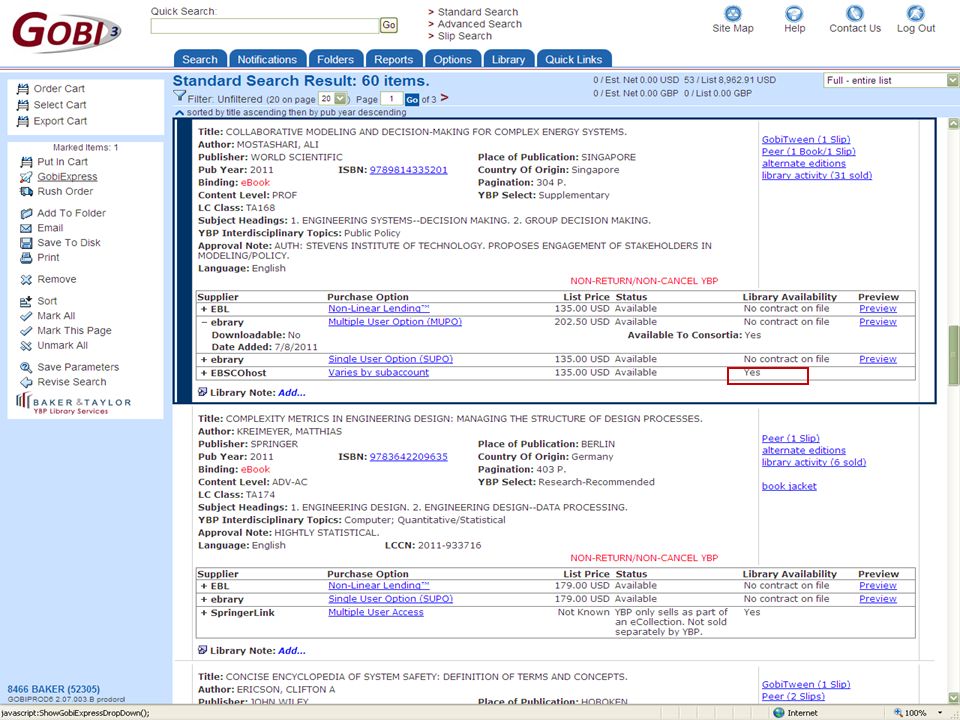960x720 pixels.
Task: Open the Notifications tab
Action: (267, 59)
